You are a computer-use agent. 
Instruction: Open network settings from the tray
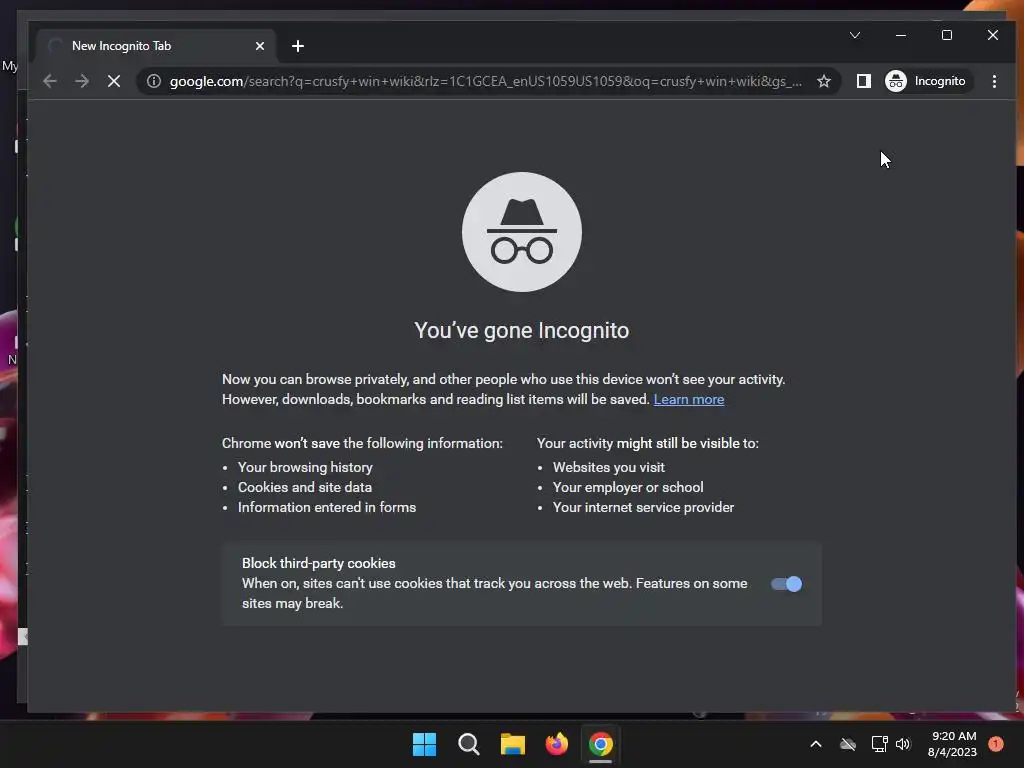click(x=880, y=744)
